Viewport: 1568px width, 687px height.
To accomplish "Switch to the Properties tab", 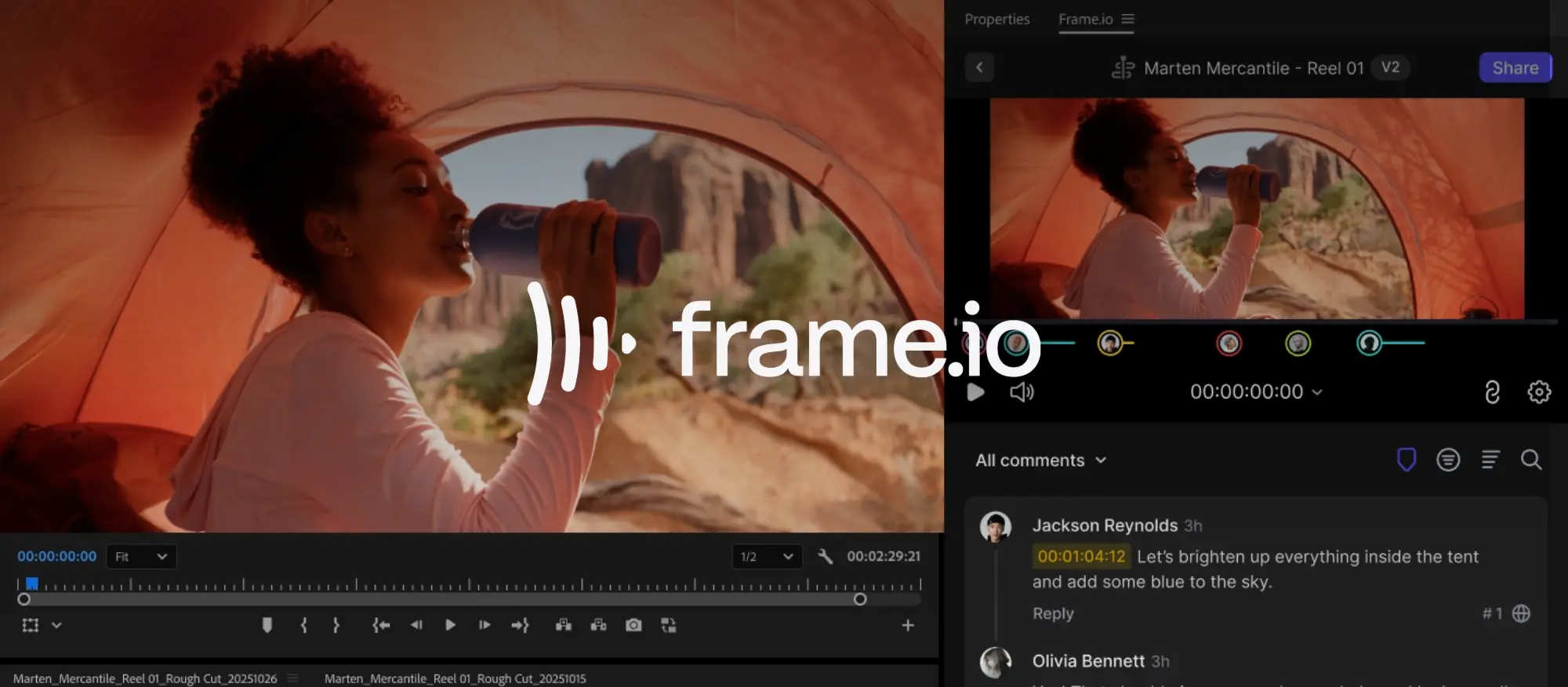I will tap(996, 19).
